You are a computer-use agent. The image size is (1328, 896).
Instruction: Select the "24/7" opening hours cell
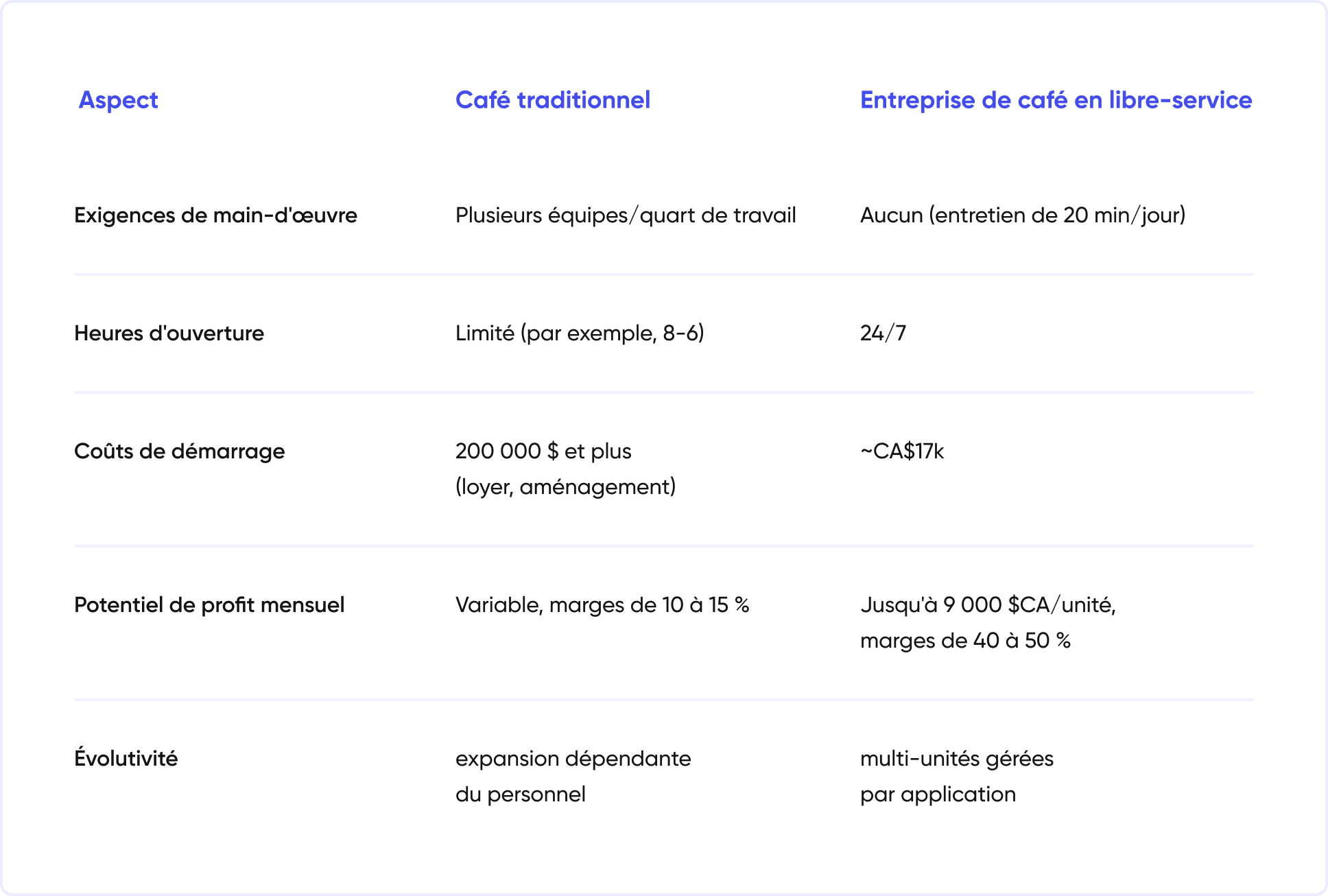tap(883, 333)
